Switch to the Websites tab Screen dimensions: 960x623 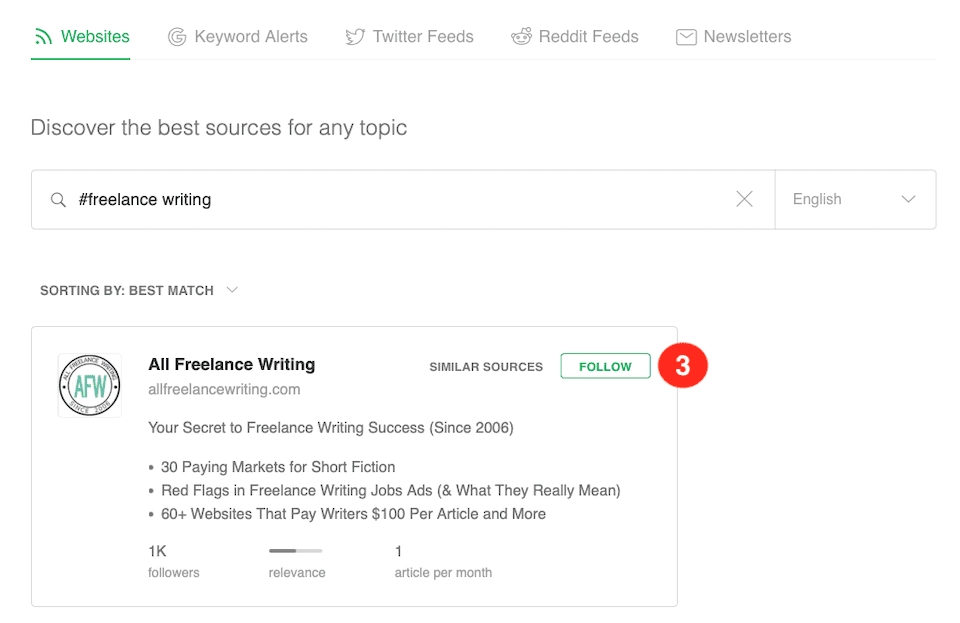(x=94, y=36)
